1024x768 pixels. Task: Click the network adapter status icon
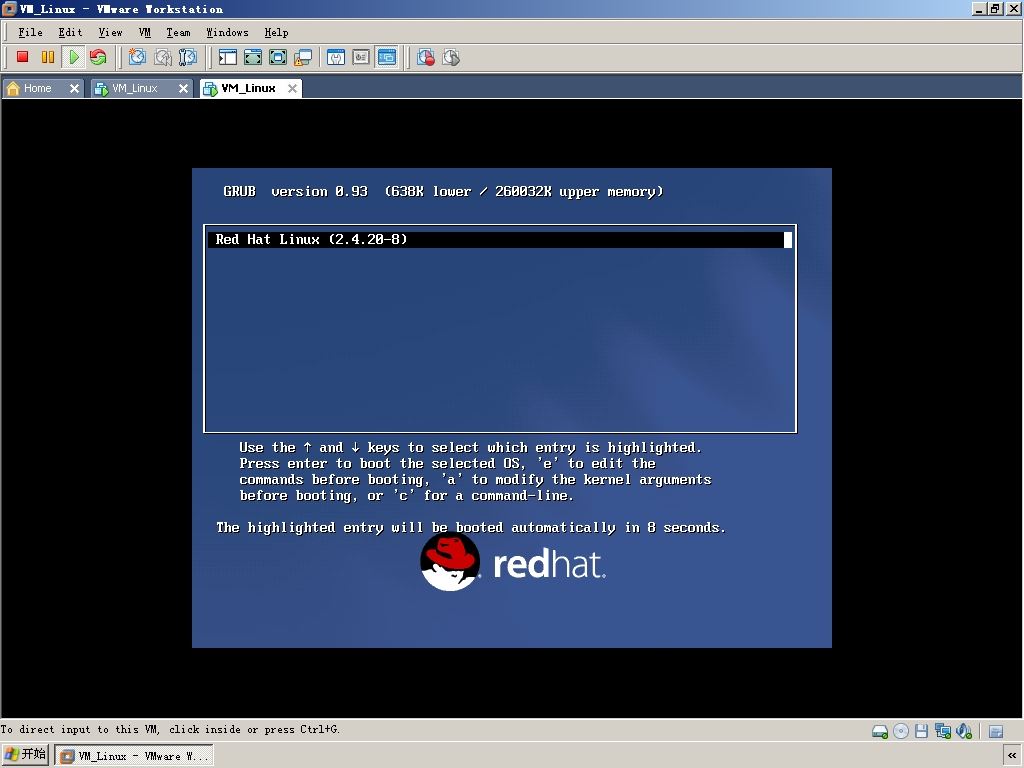coord(942,731)
